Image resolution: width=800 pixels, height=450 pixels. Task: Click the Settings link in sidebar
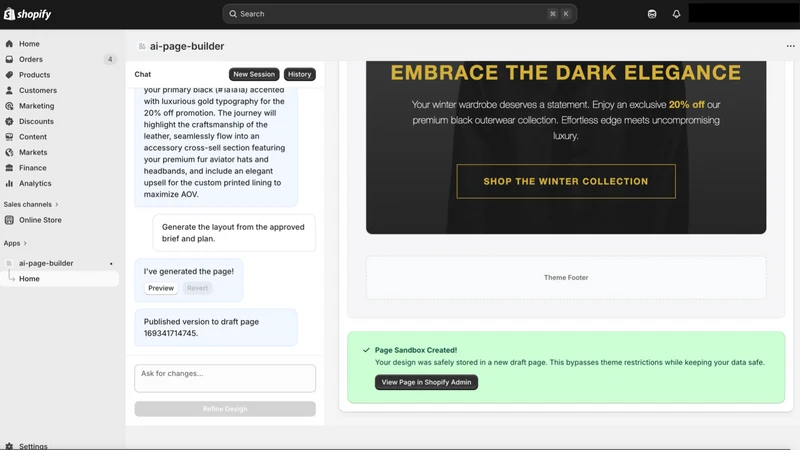pos(33,446)
